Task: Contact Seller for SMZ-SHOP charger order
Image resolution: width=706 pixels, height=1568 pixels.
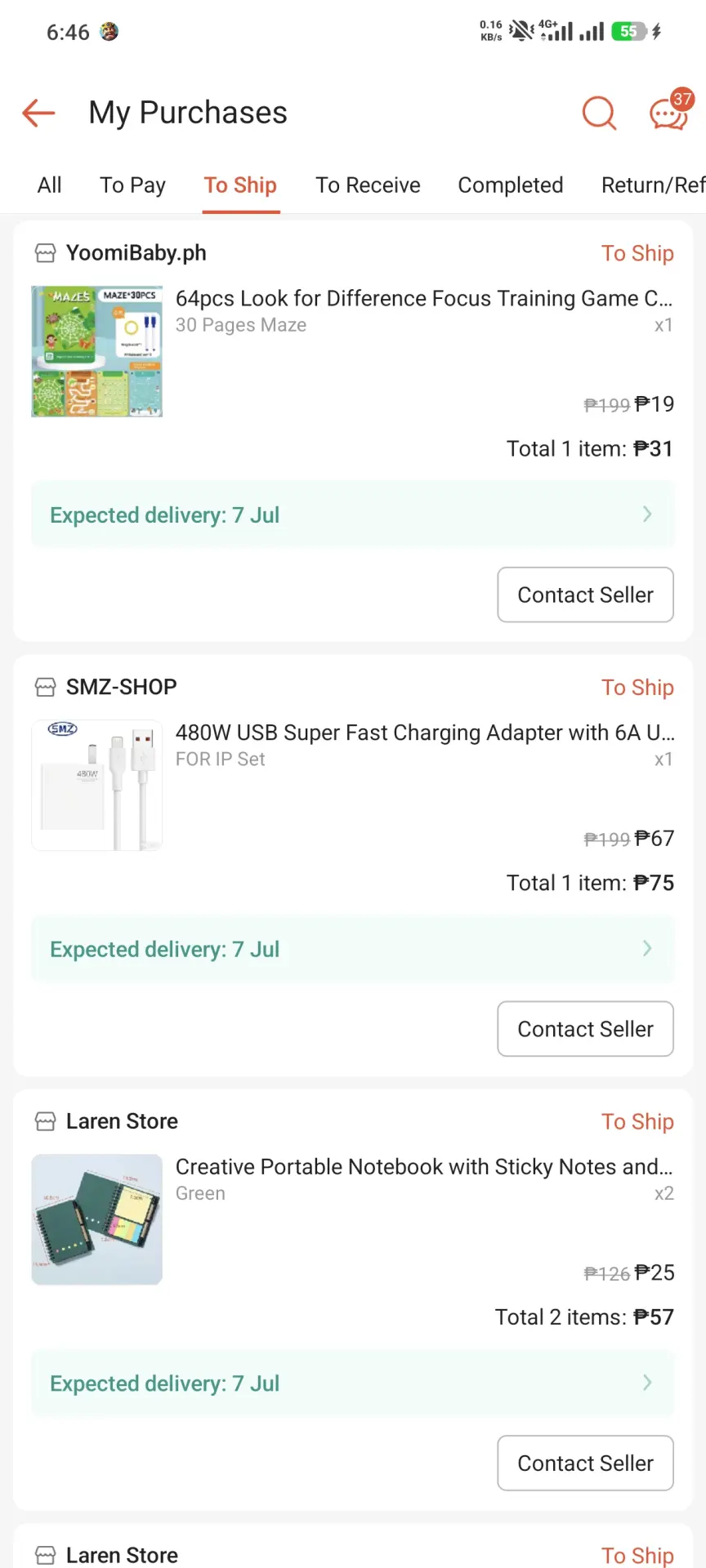Action: pos(586,1029)
